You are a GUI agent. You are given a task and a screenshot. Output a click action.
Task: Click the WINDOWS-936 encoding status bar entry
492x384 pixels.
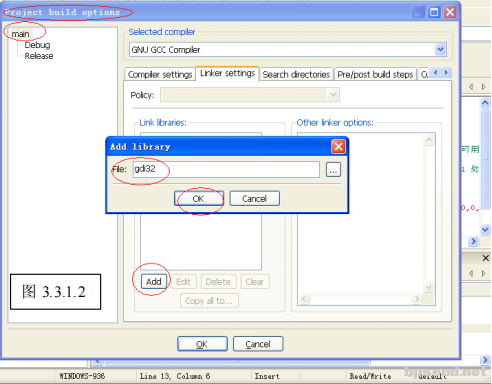click(82, 376)
